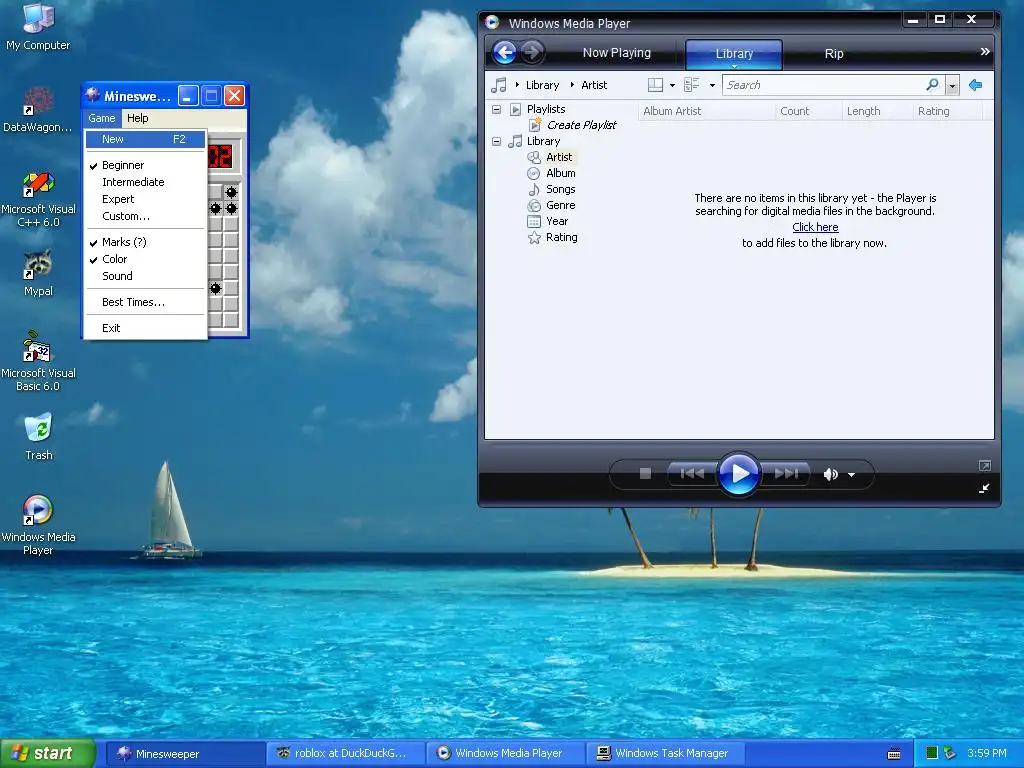
Task: Open My Computer desktop icon
Action: pos(38,26)
